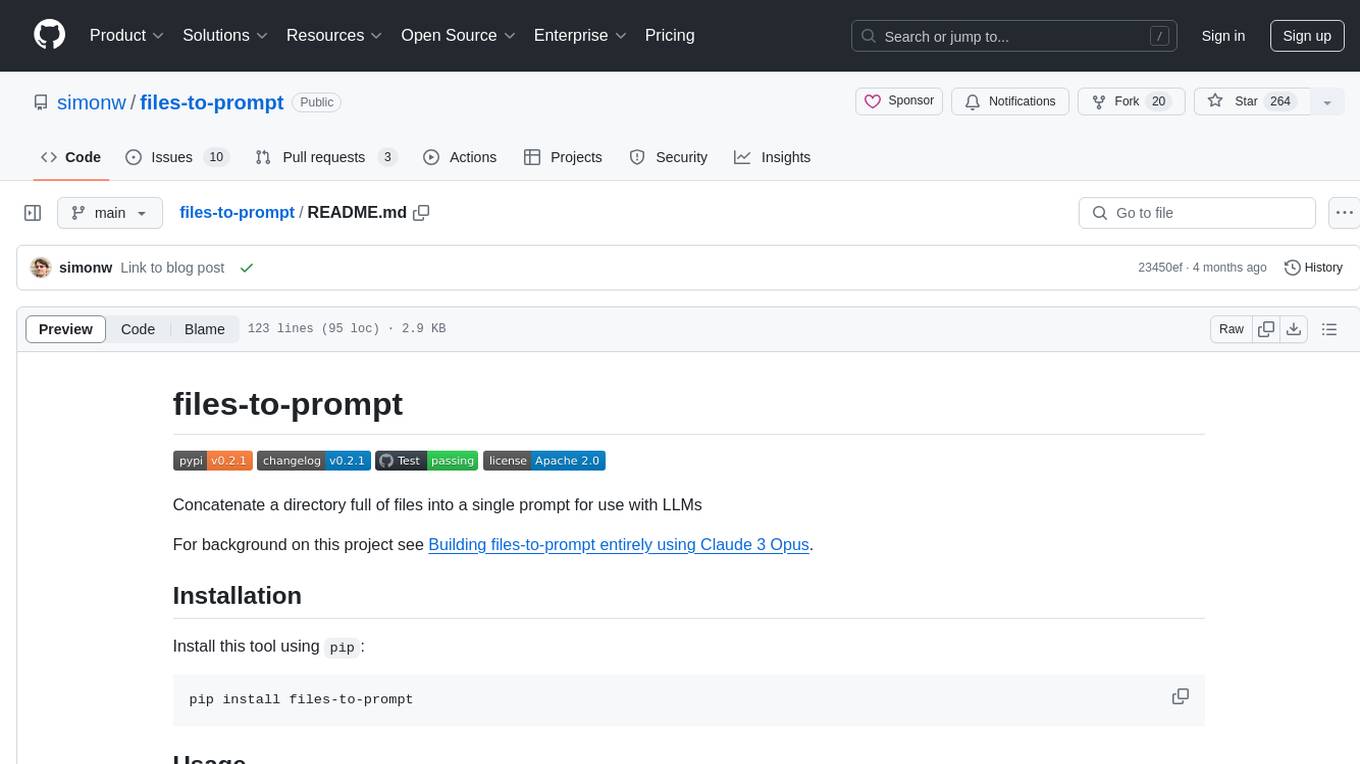Click the Installation heading
Screen dimensions: 1360x764
(237, 595)
